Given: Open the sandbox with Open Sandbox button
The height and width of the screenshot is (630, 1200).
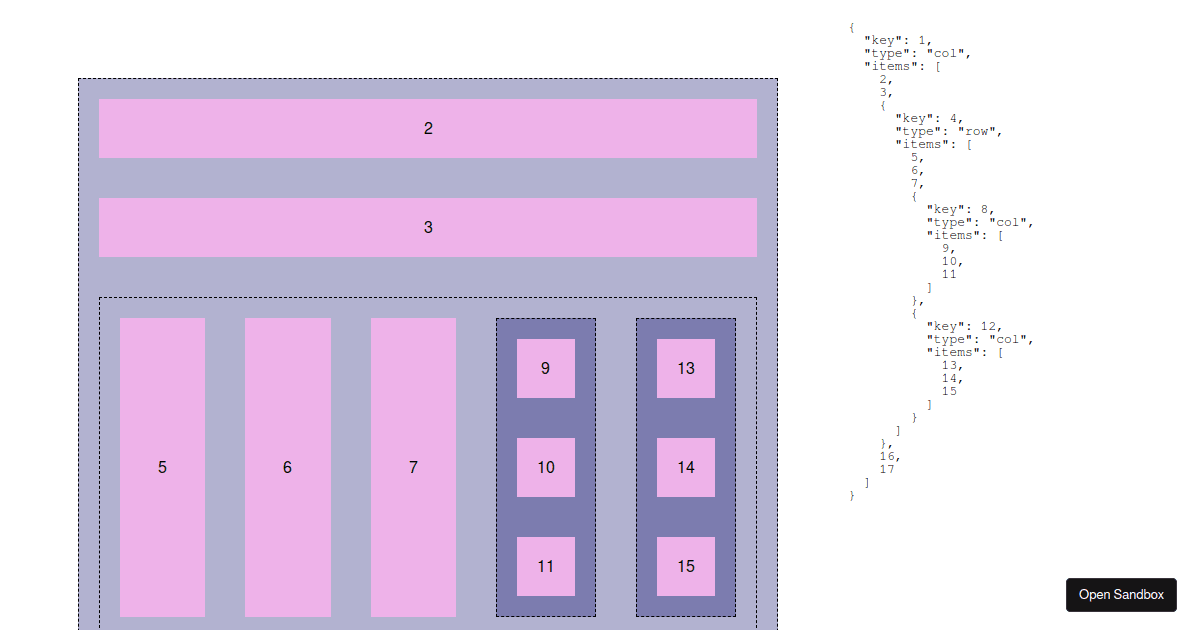Looking at the screenshot, I should (x=1120, y=595).
